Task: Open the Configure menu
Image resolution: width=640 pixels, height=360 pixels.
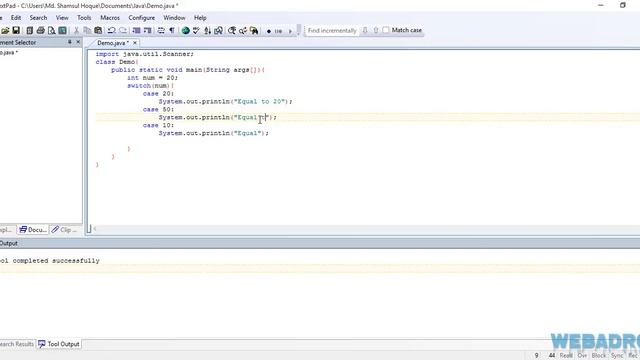Action: tap(142, 18)
